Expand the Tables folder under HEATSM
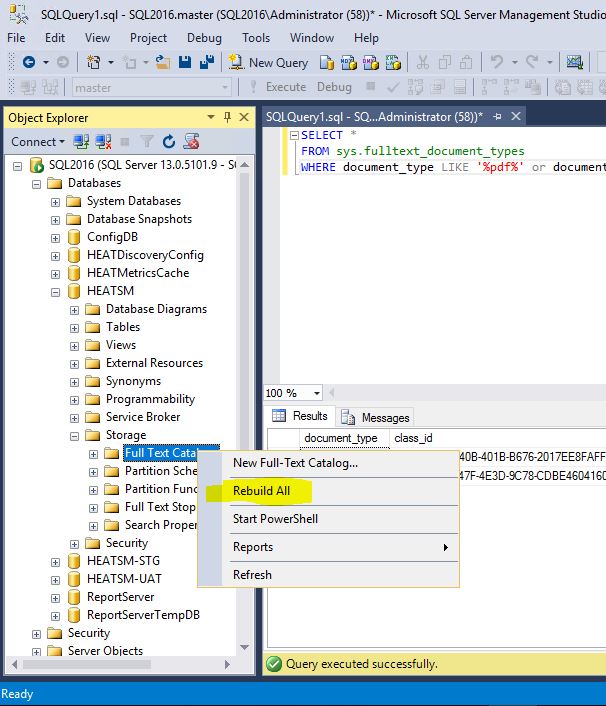 [x=76, y=327]
